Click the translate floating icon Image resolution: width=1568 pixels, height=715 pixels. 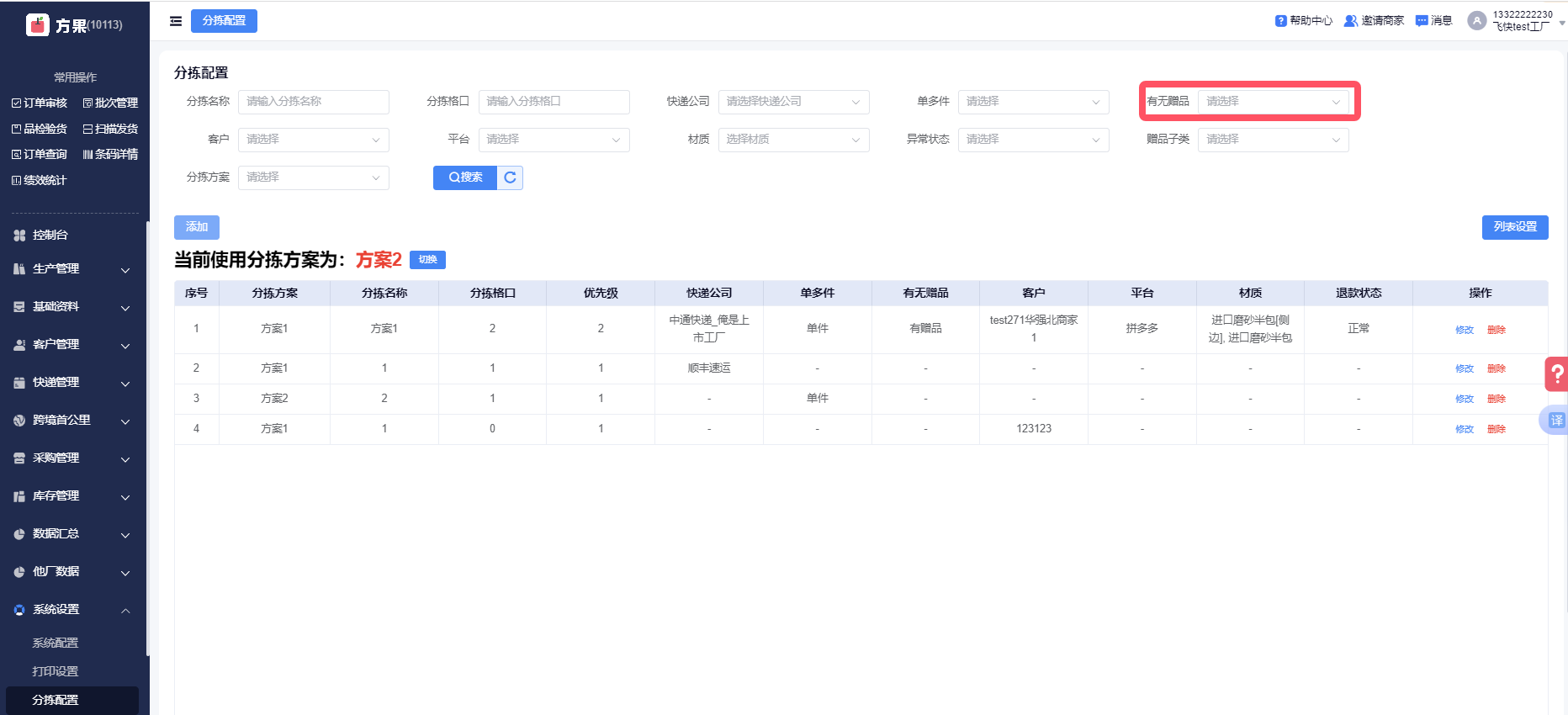pos(1556,420)
